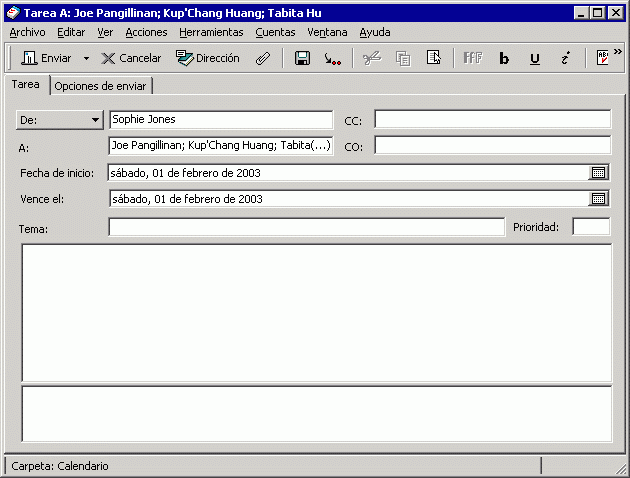Click the Cancelar toolbar button
Screen dimensions: 630x478
[x=131, y=58]
